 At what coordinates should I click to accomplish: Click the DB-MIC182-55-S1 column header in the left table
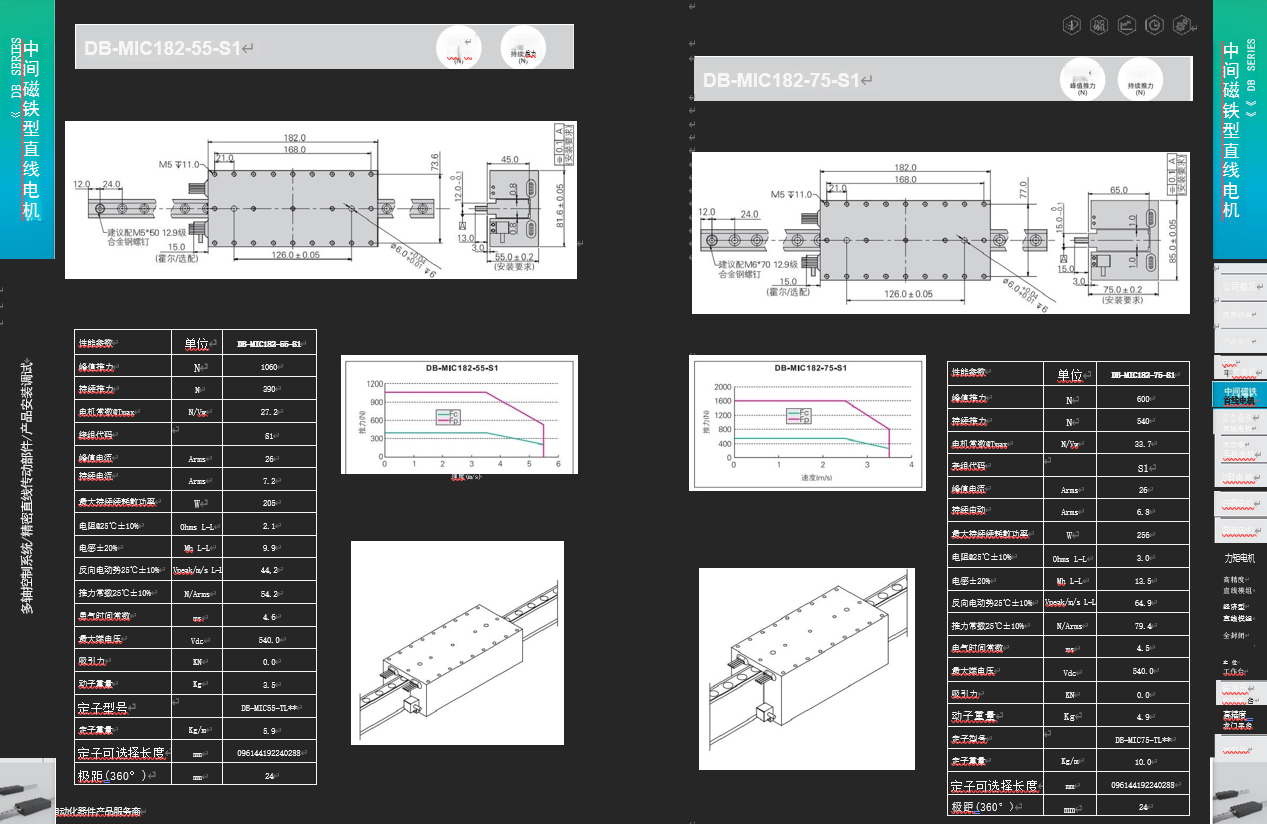tap(269, 343)
